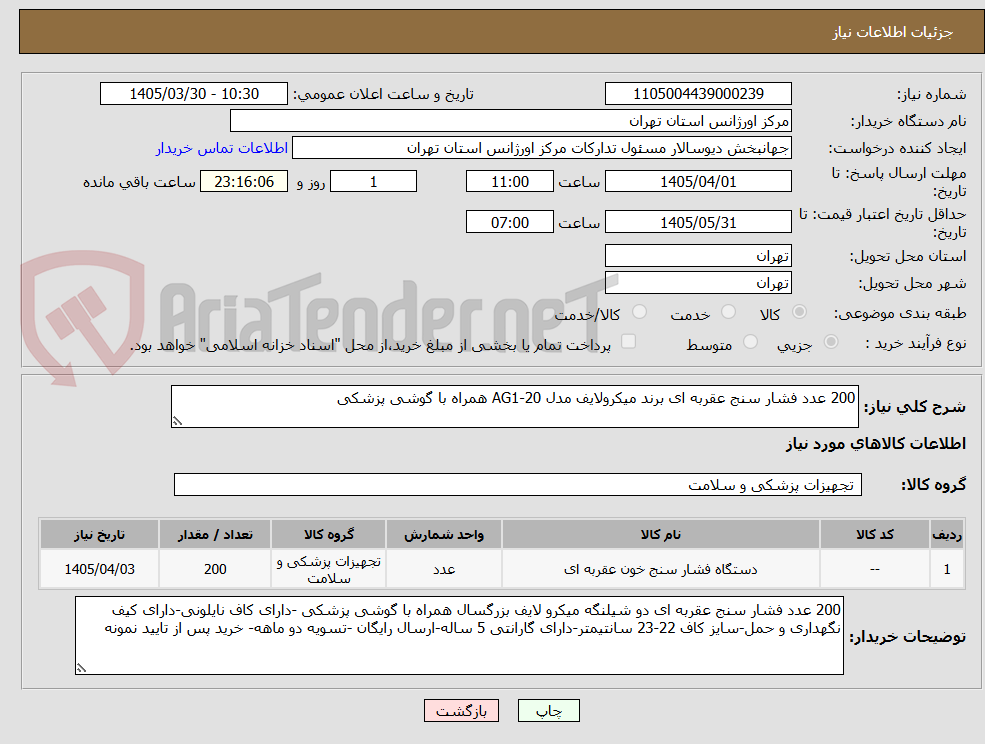Click the چاپ print button
Screen dimensions: 985x744
point(548,711)
